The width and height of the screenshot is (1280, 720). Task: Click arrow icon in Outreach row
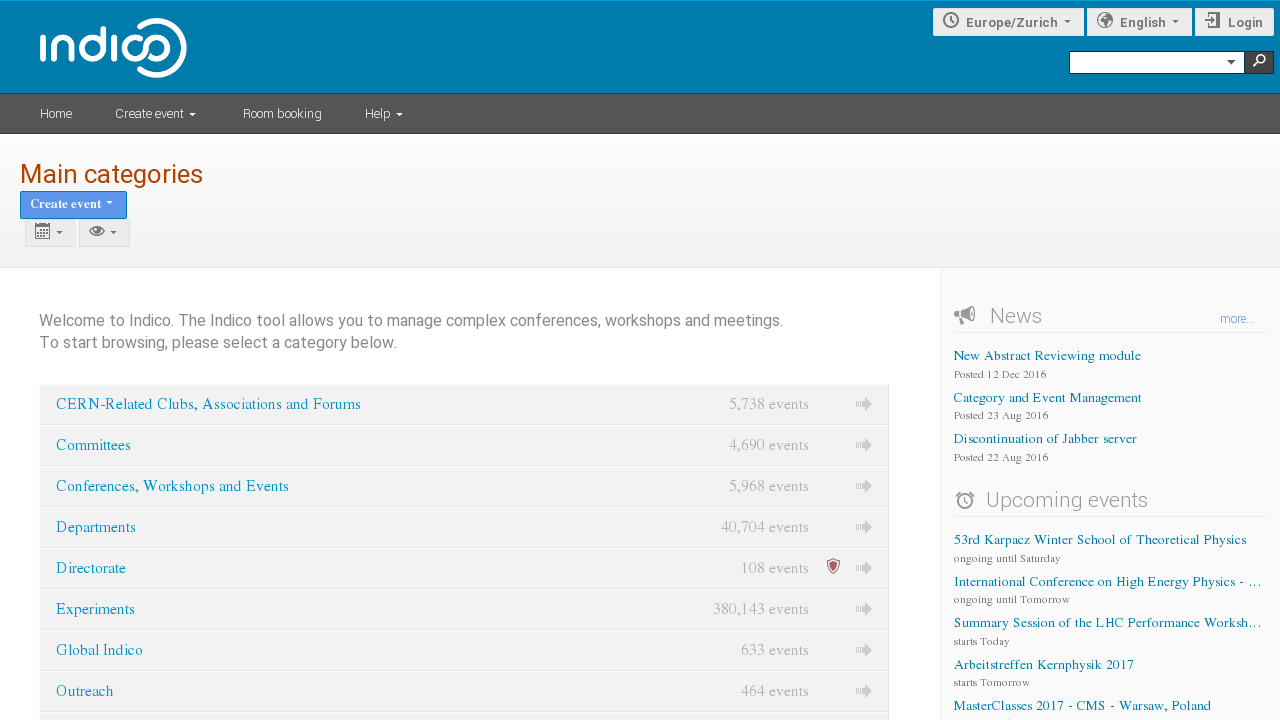(864, 691)
